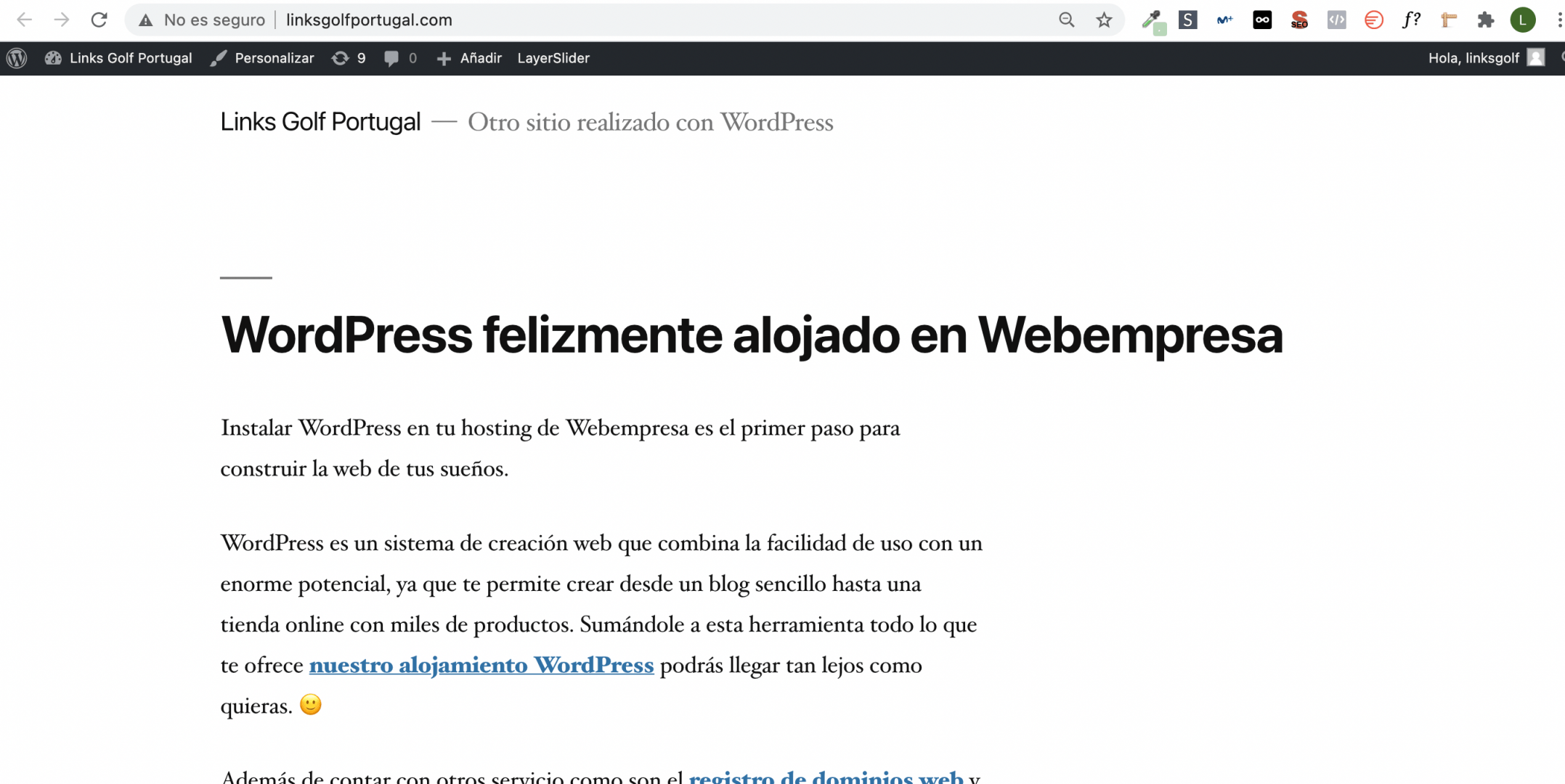Open the Extensions puzzle piece menu
Viewport: 1565px width, 784px height.
tap(1486, 20)
